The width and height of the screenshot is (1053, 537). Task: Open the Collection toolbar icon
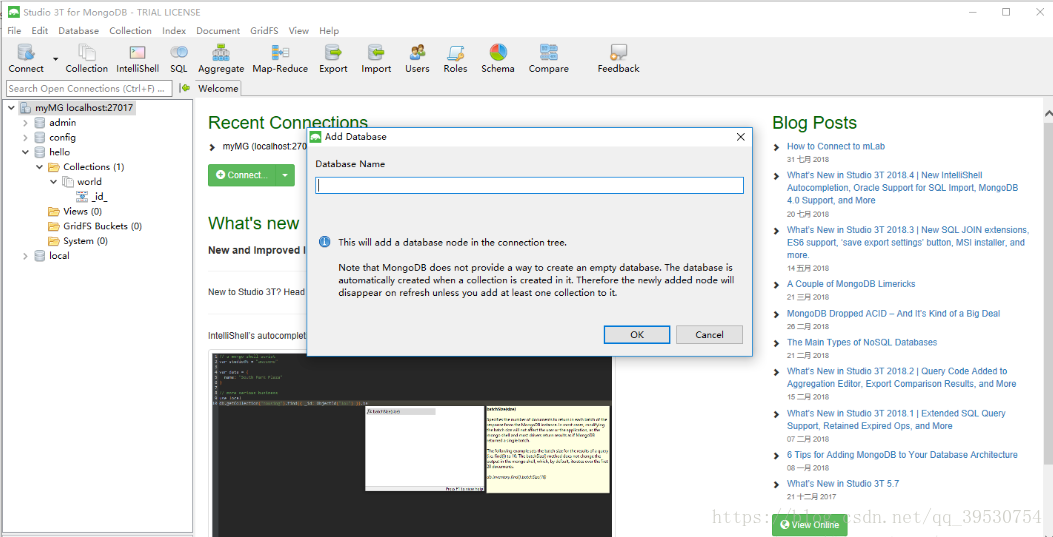click(87, 58)
